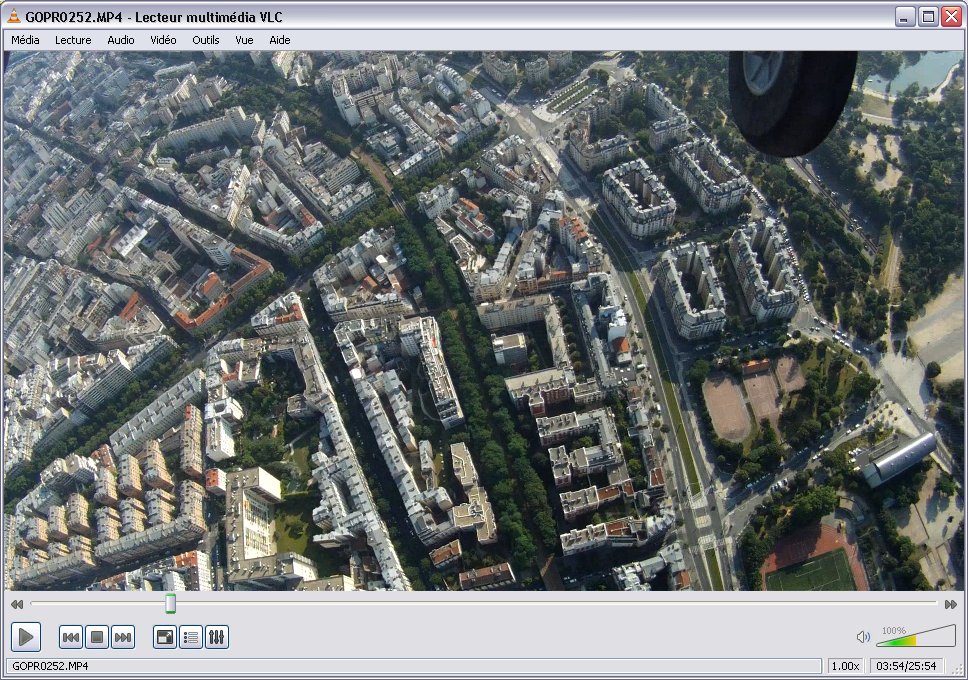
Task: Toggle fullscreen video mode
Action: 165,637
